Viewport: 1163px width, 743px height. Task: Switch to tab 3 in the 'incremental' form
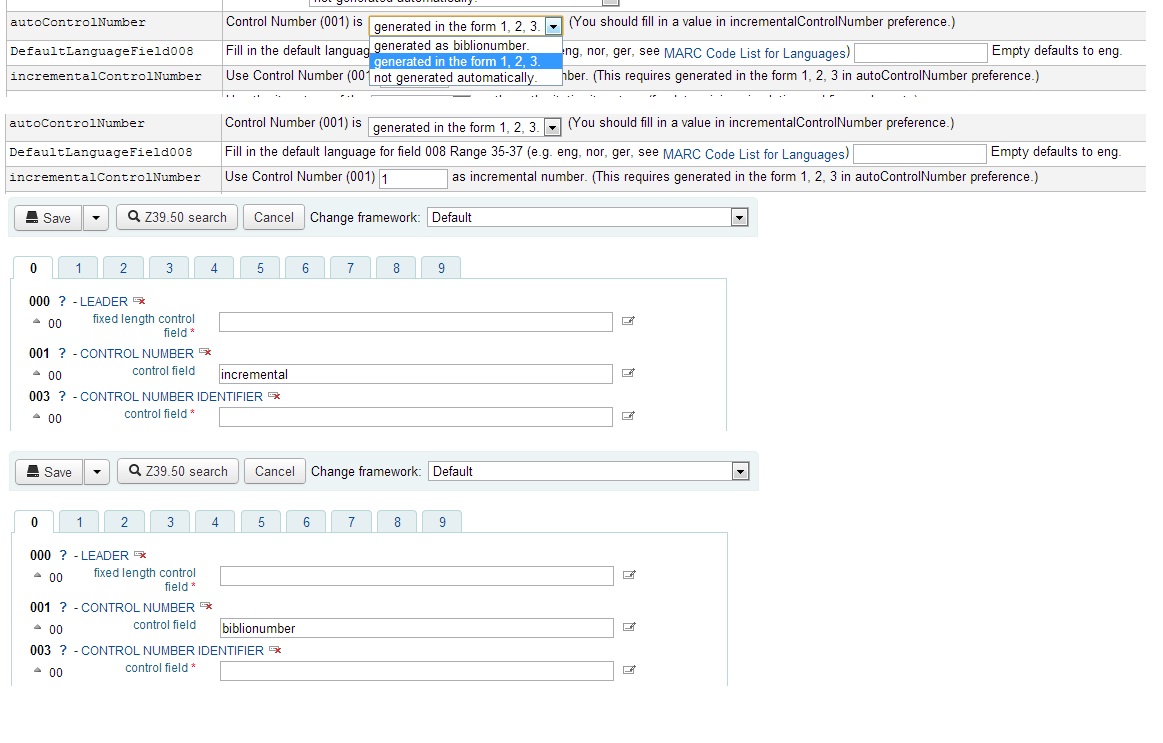point(169,268)
